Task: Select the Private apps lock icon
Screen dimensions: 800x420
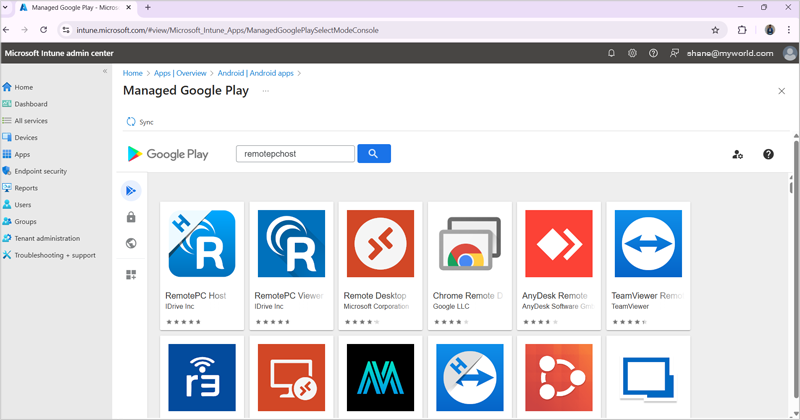Action: 131,217
